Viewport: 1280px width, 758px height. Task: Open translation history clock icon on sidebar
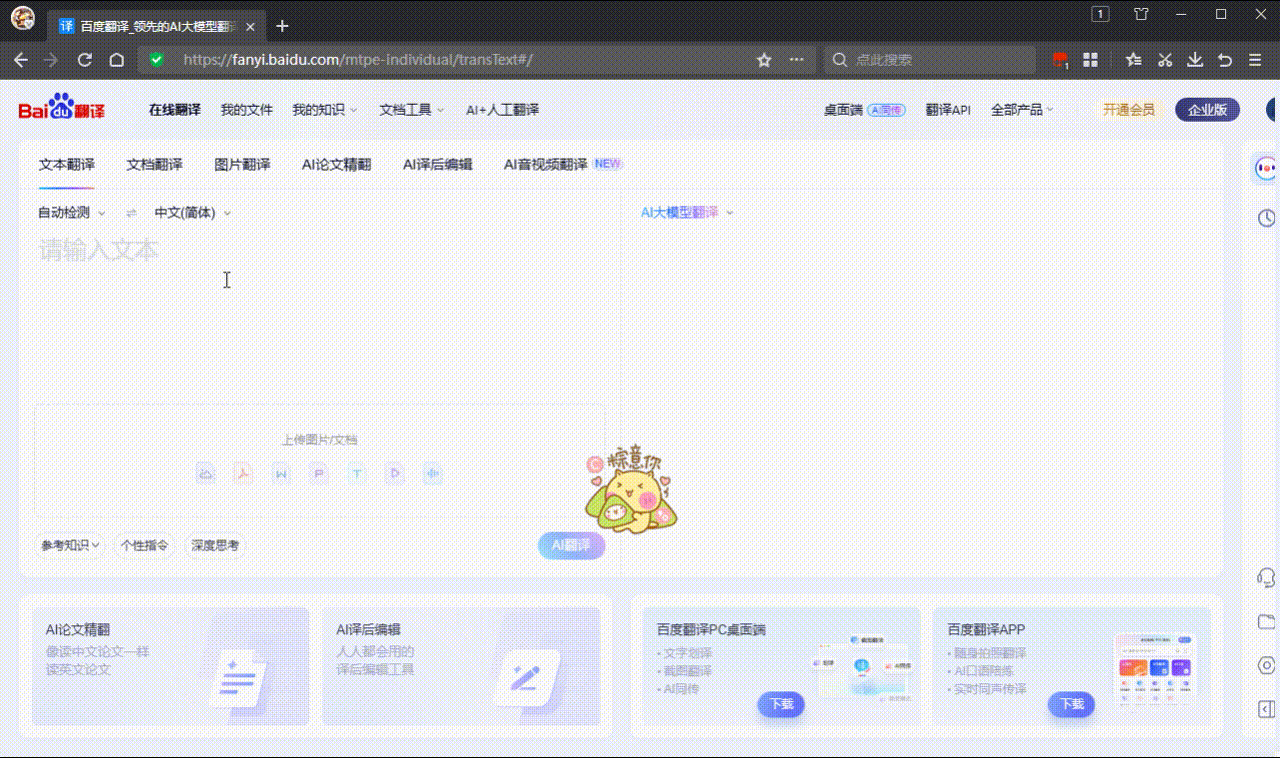(1266, 218)
